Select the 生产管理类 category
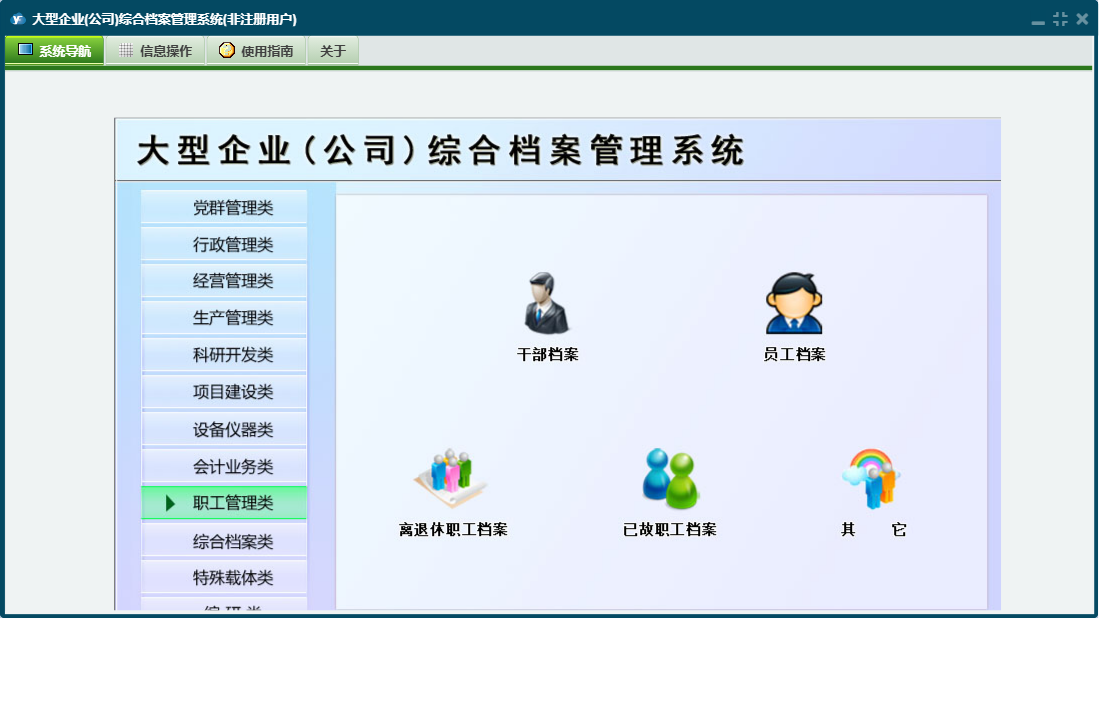1099x723 pixels. click(x=224, y=318)
